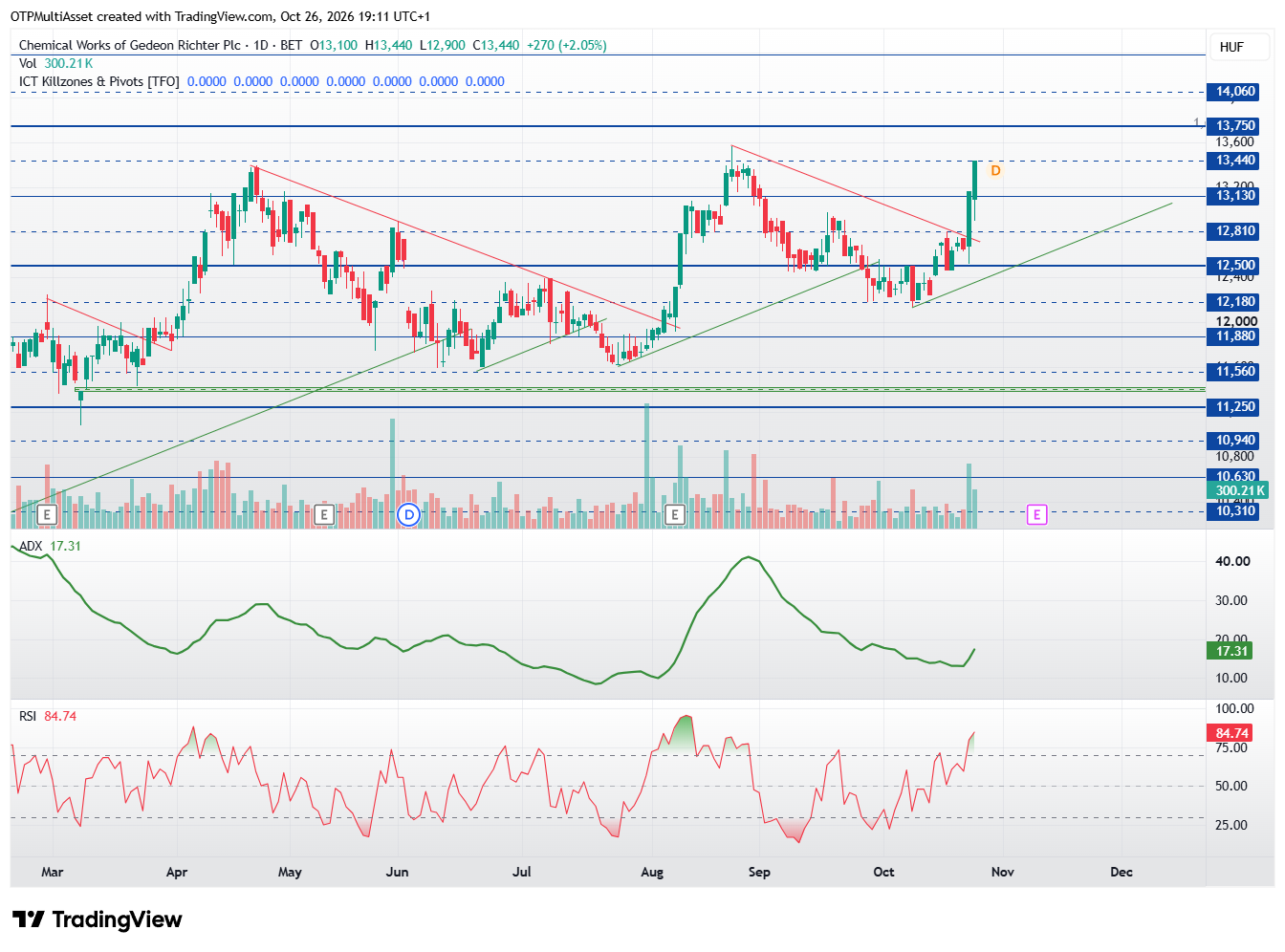This screenshot has width=1285, height=952.
Task: Select the ICT Killzones & Pivots indicator legend
Action: (x=99, y=81)
